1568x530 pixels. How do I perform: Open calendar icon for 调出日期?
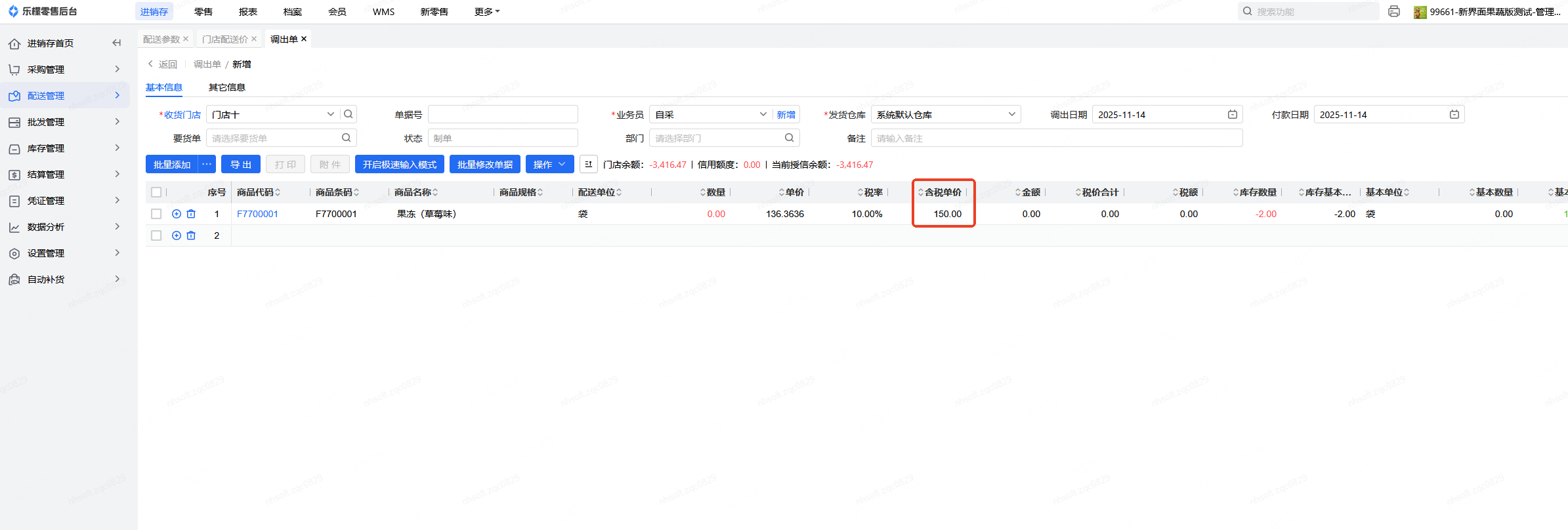point(1233,115)
